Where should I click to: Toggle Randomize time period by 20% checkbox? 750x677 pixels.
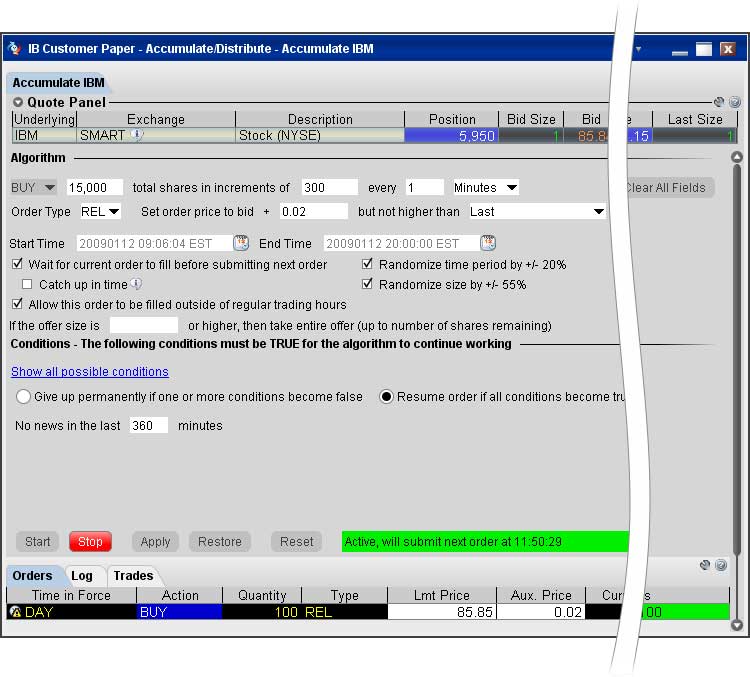pyautogui.click(x=367, y=264)
